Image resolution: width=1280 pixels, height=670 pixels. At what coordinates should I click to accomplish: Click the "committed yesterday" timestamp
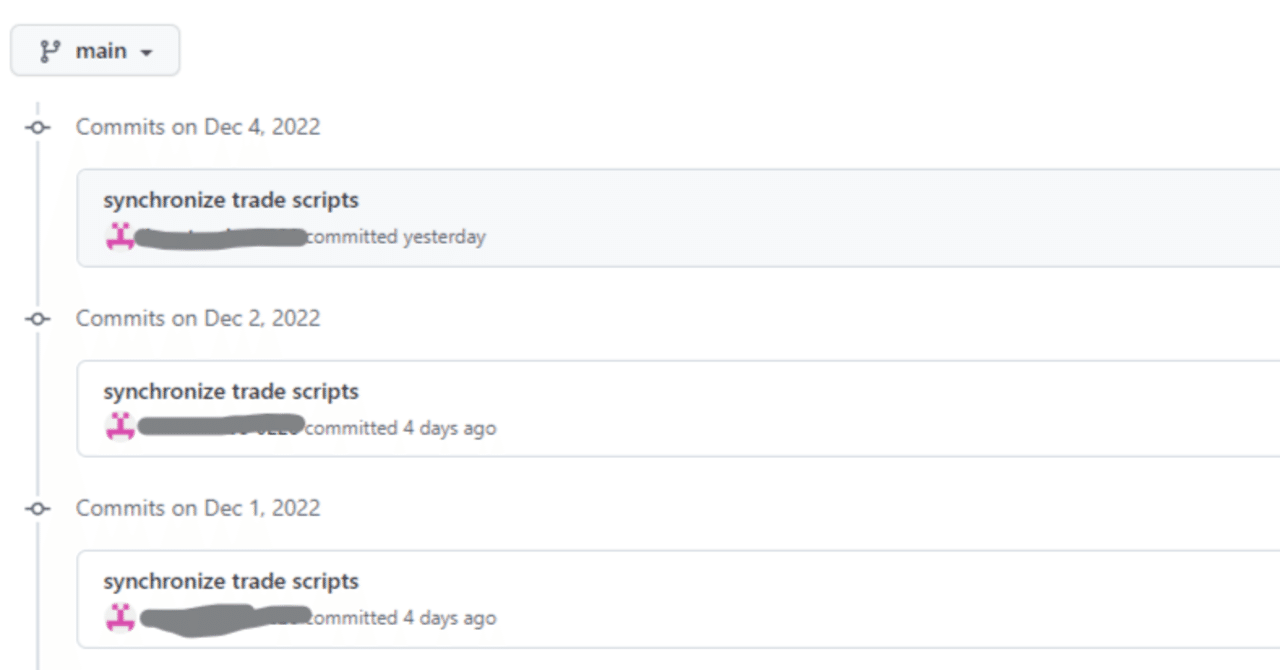(x=396, y=237)
